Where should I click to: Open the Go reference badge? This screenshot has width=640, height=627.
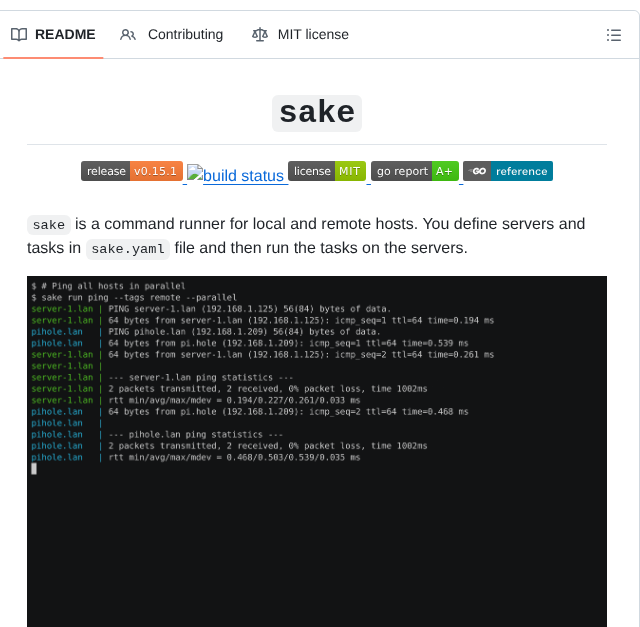point(508,171)
